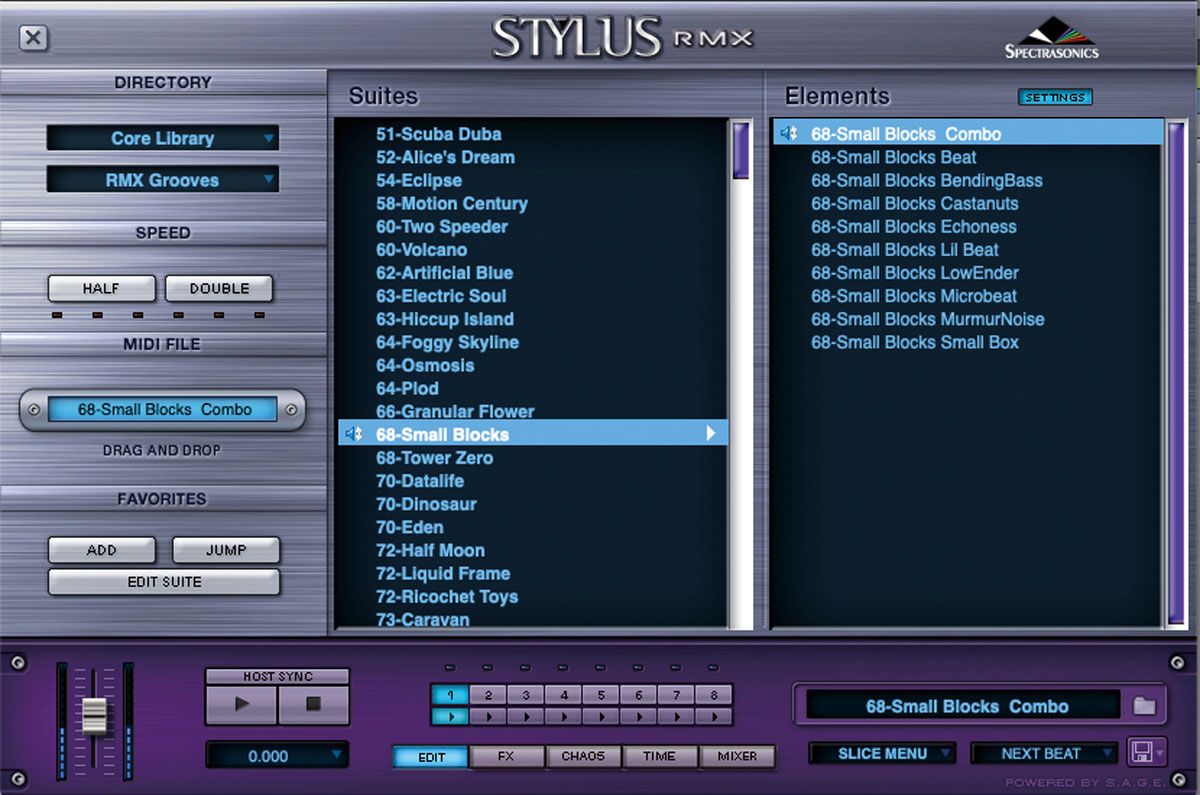Select suite 63-Electric Soul
Image resolution: width=1200 pixels, height=795 pixels.
pyautogui.click(x=440, y=296)
